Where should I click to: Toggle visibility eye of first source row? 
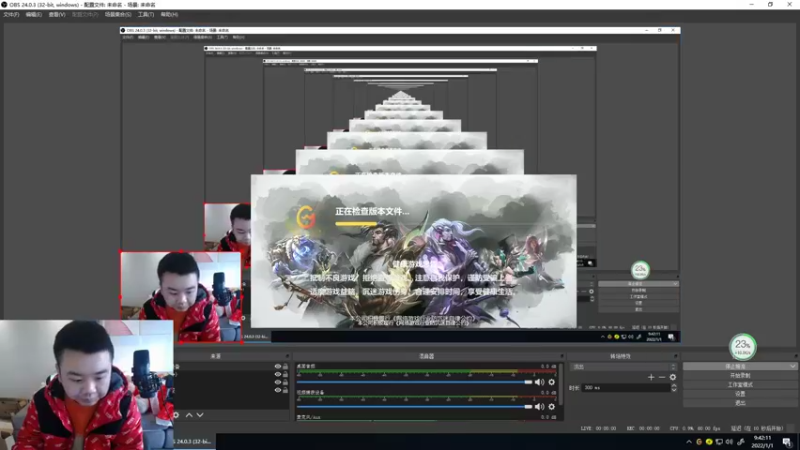tap(278, 366)
